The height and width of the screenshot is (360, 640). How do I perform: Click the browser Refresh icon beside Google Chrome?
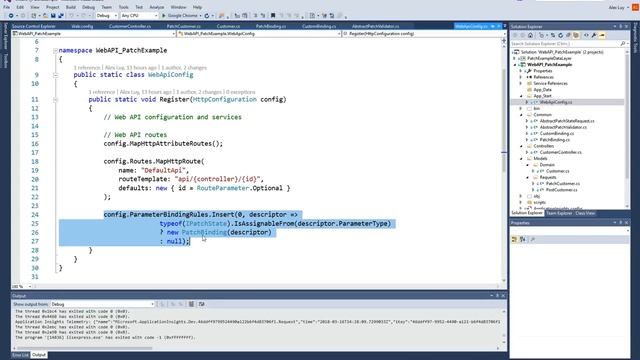pyautogui.click(x=207, y=16)
